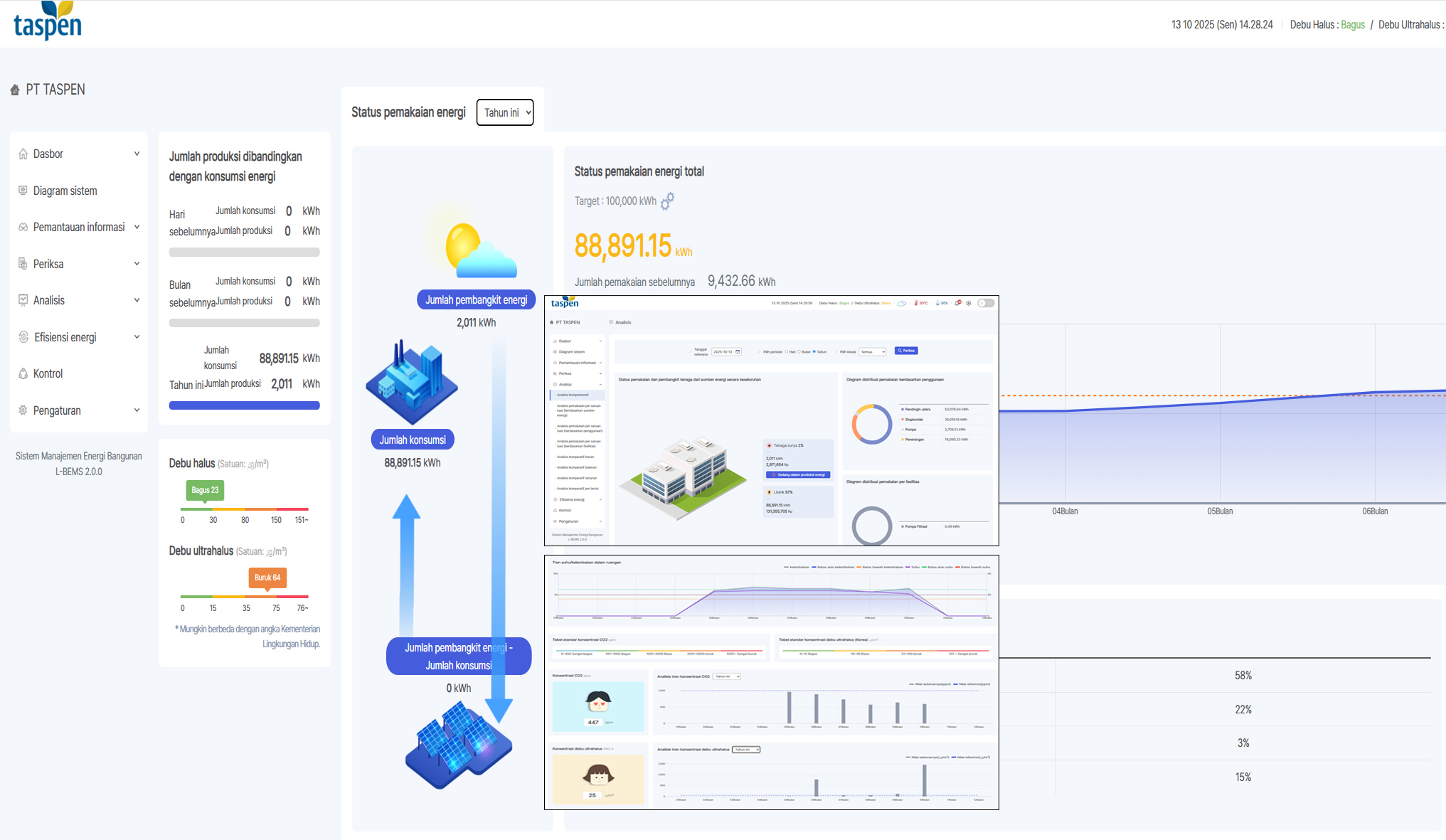Click the Kontrol icon in sidebar

23,373
